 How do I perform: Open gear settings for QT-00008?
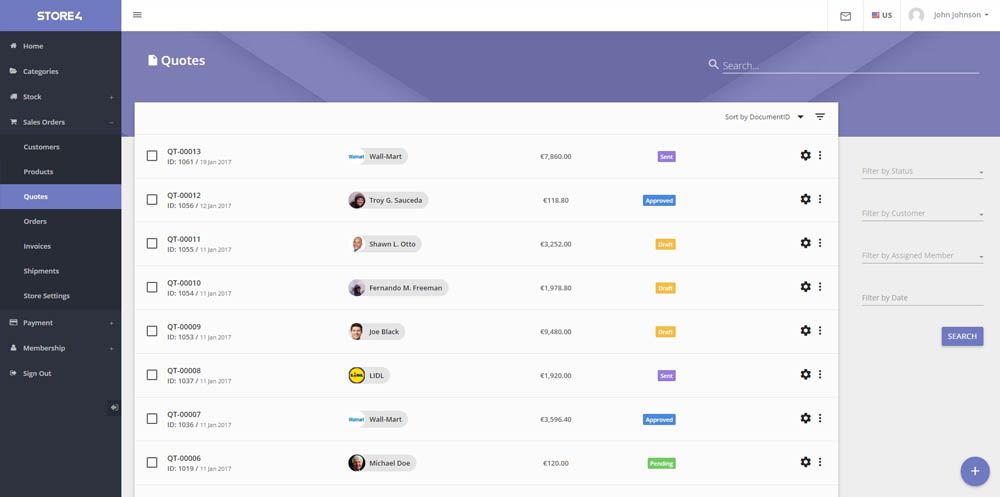pyautogui.click(x=805, y=375)
